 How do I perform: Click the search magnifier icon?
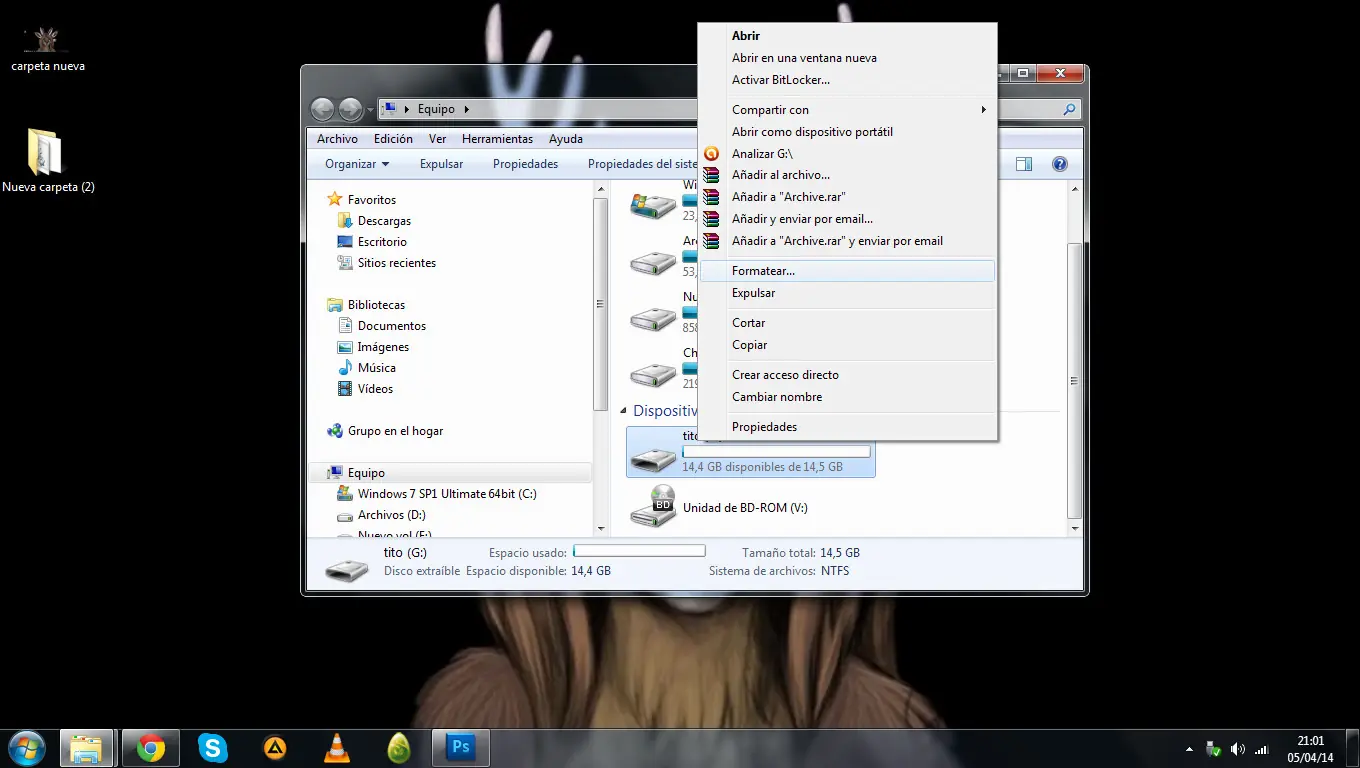coord(1069,110)
